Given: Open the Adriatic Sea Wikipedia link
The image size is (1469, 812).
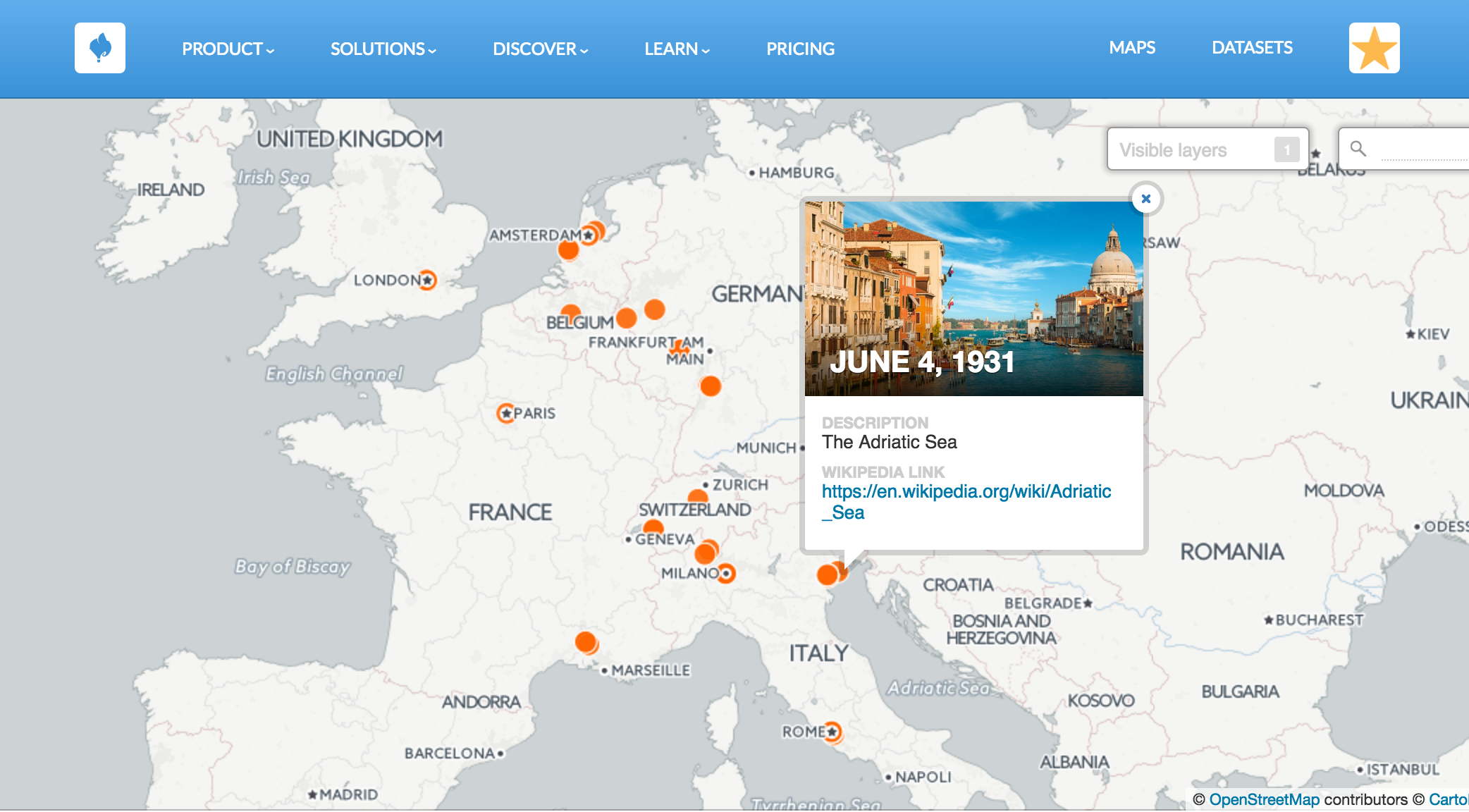Looking at the screenshot, I should [x=966, y=502].
